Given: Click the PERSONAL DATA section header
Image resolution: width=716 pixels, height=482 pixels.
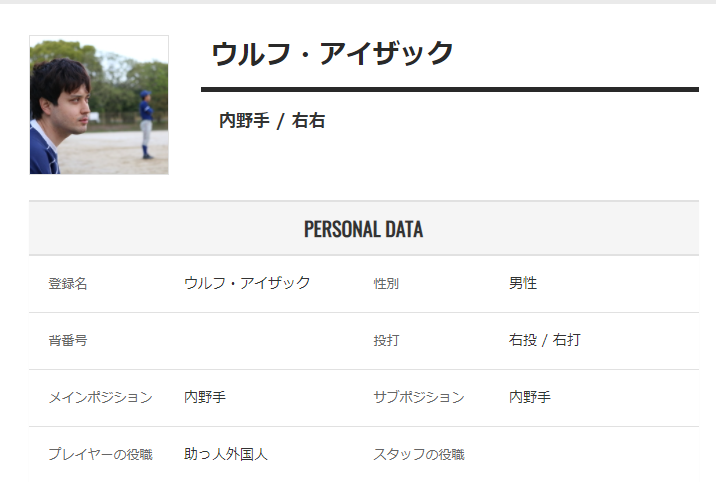Looking at the screenshot, I should tap(363, 229).
